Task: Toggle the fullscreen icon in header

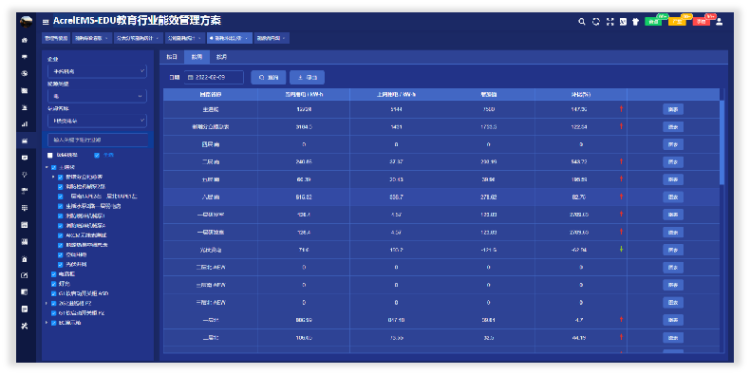Action: pos(609,22)
